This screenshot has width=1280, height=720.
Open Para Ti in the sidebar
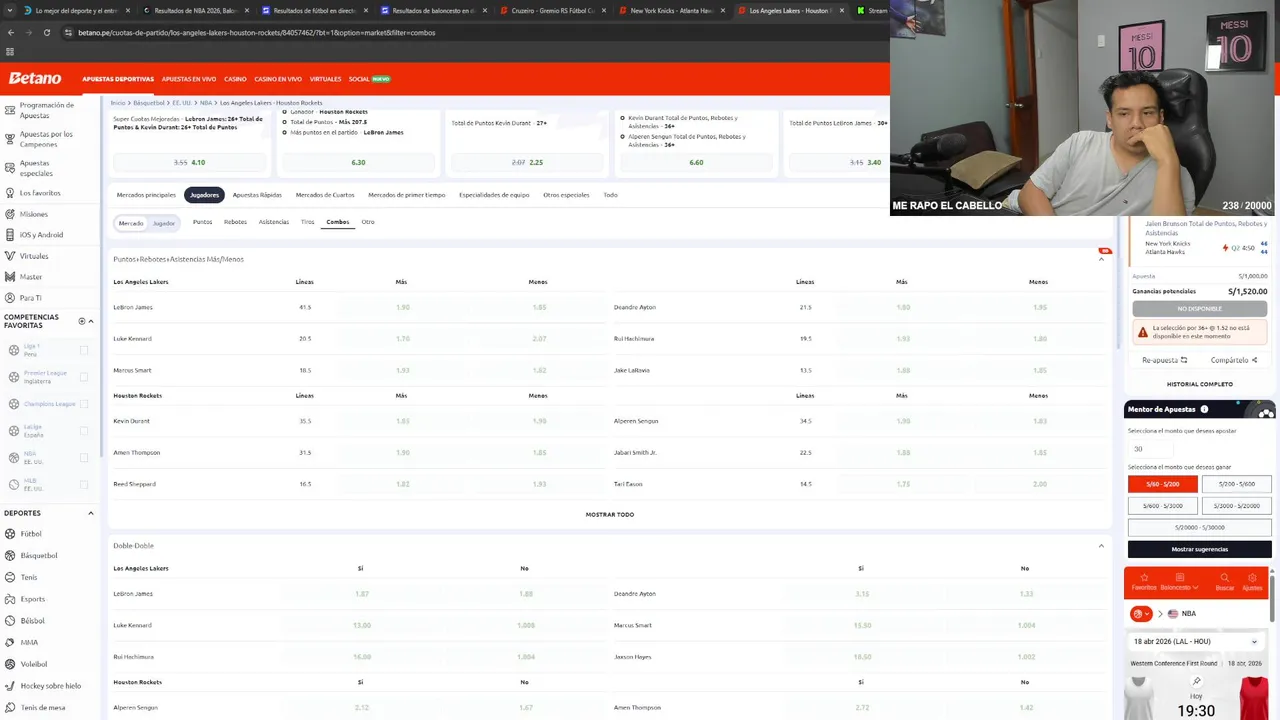point(31,298)
